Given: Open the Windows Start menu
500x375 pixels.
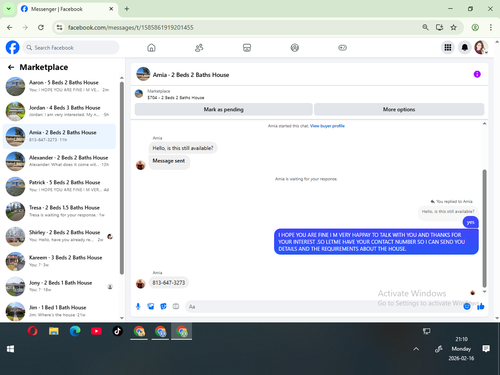Looking at the screenshot, I should 10,349.
